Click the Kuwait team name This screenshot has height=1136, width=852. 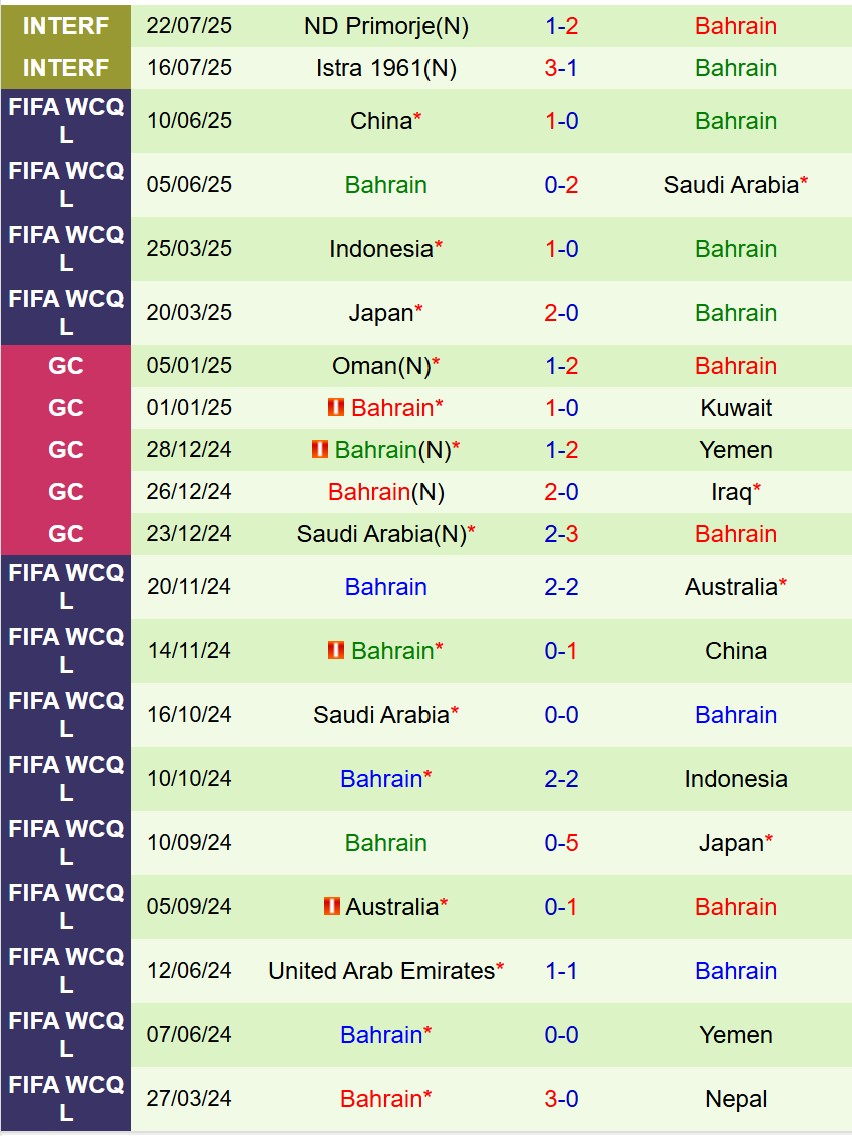pos(736,408)
